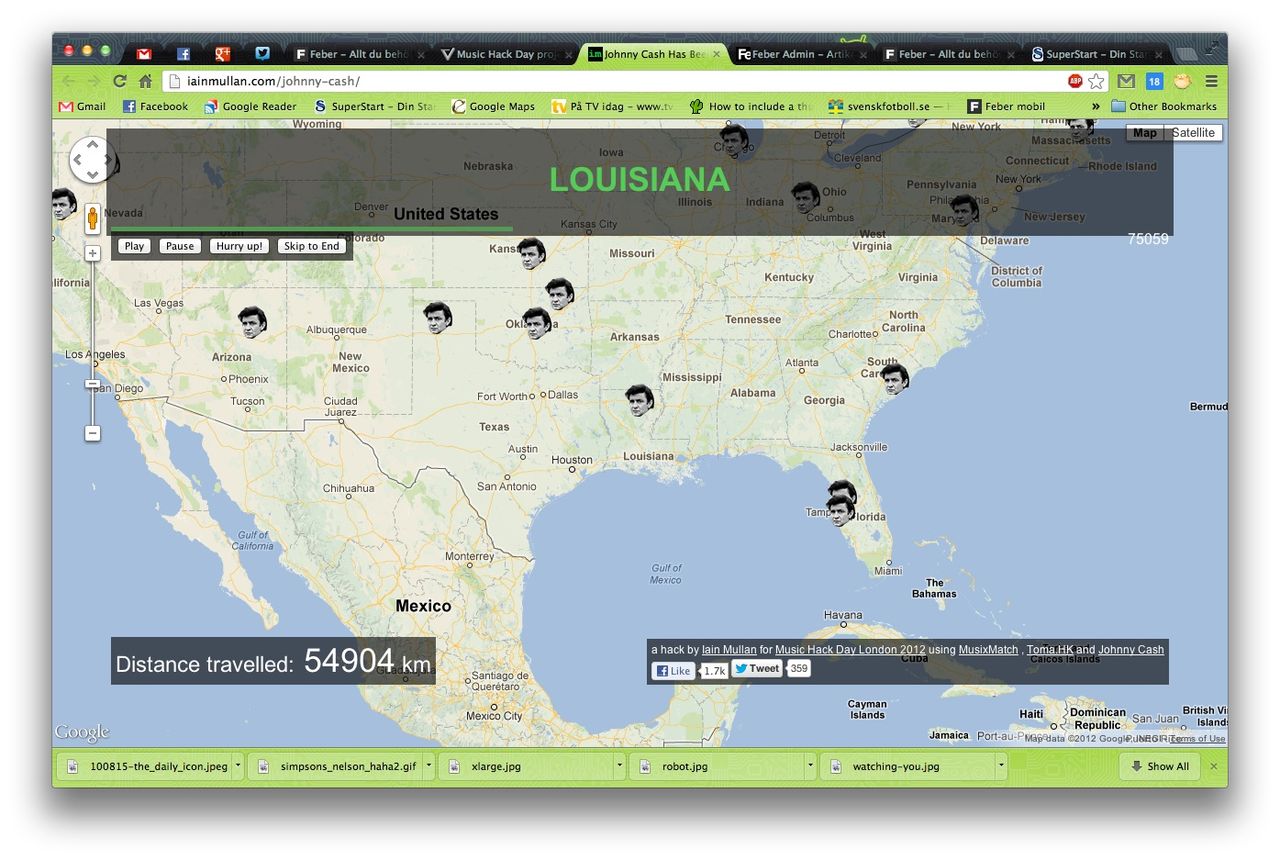Viewport: 1280px width, 860px height.
Task: Open the Iain Mullan link
Action: coord(729,650)
